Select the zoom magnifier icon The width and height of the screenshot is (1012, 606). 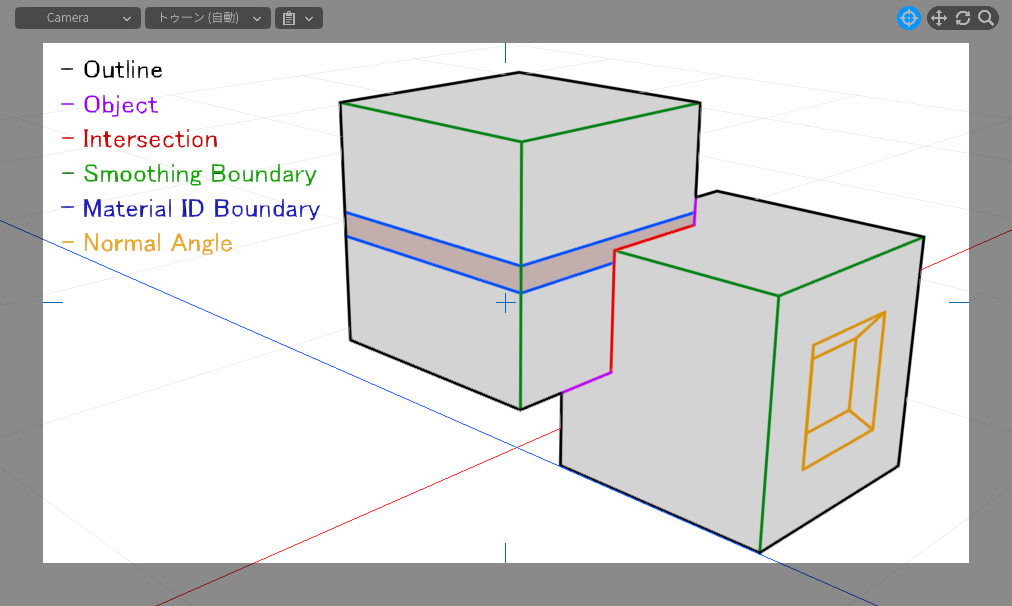pyautogui.click(x=986, y=18)
